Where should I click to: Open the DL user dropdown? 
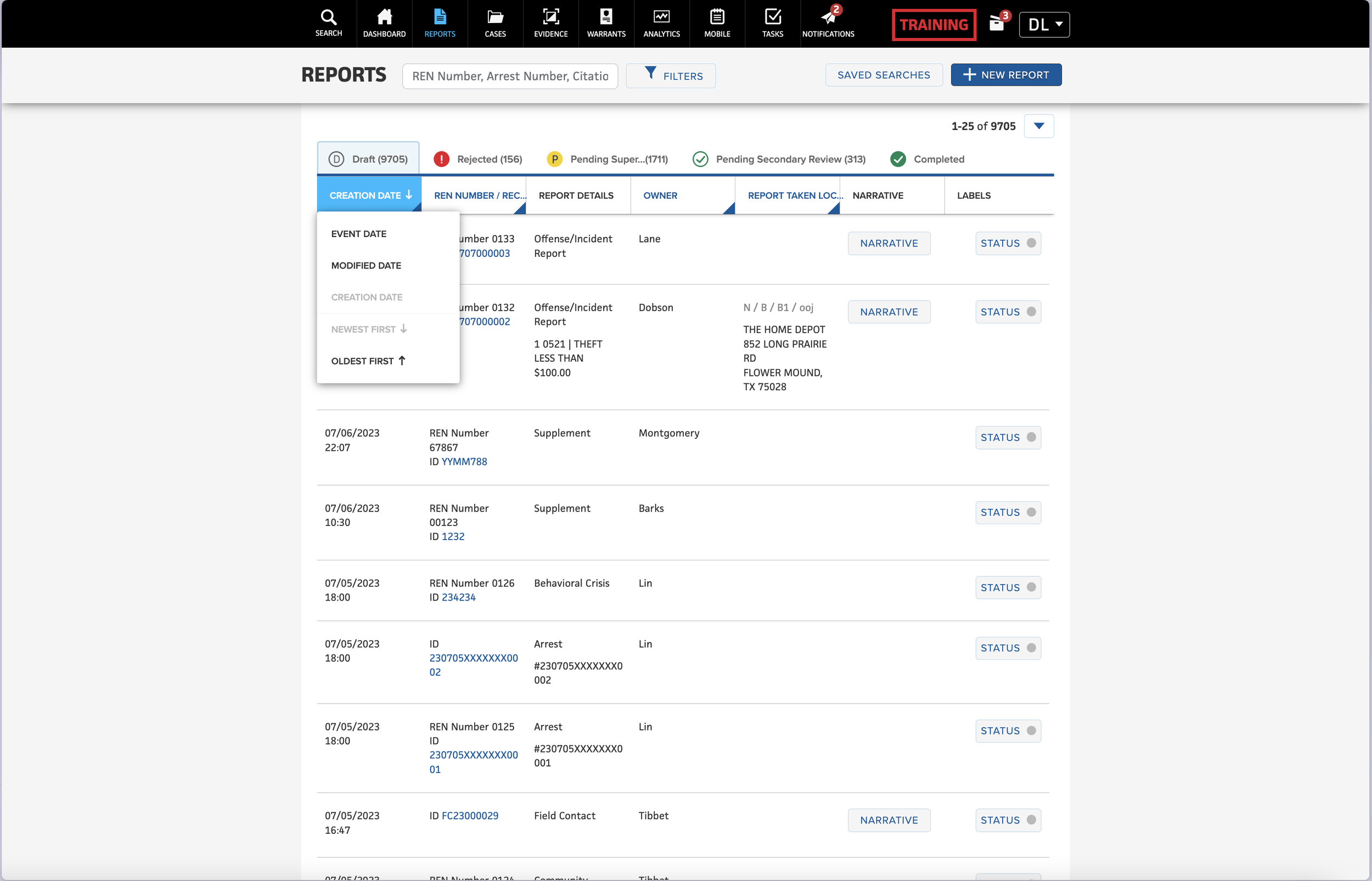[x=1044, y=25]
